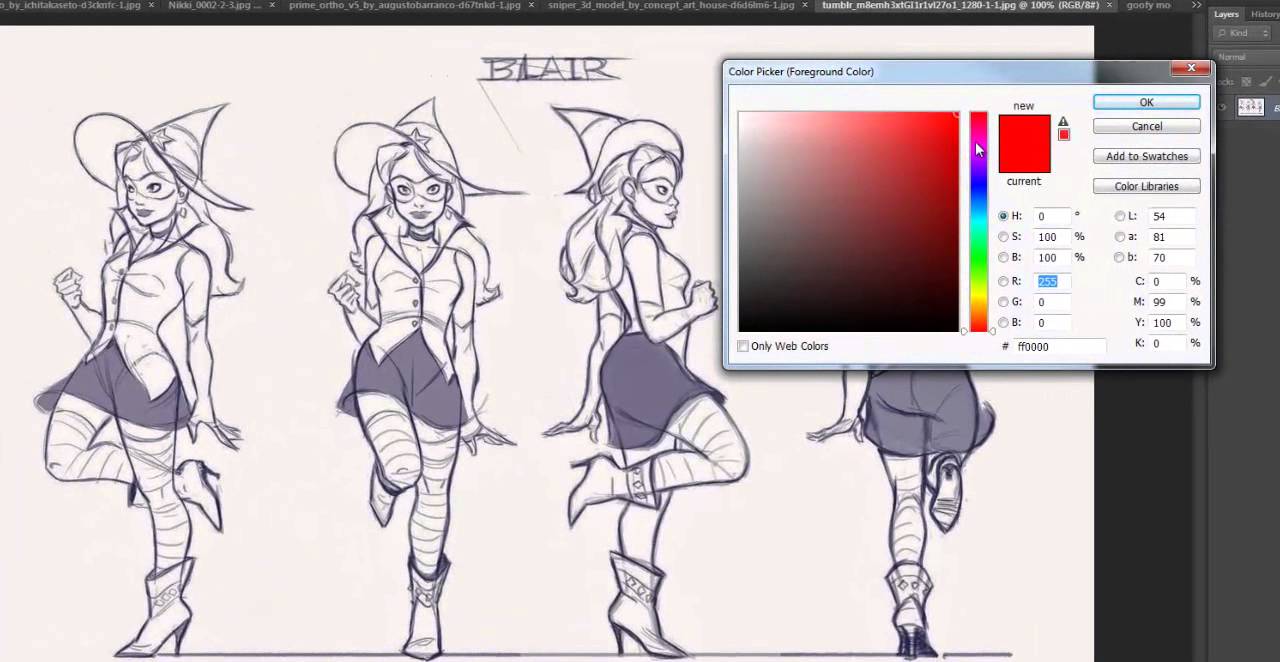The image size is (1280, 662).
Task: Select the S saturation radio button
Action: (1003, 237)
